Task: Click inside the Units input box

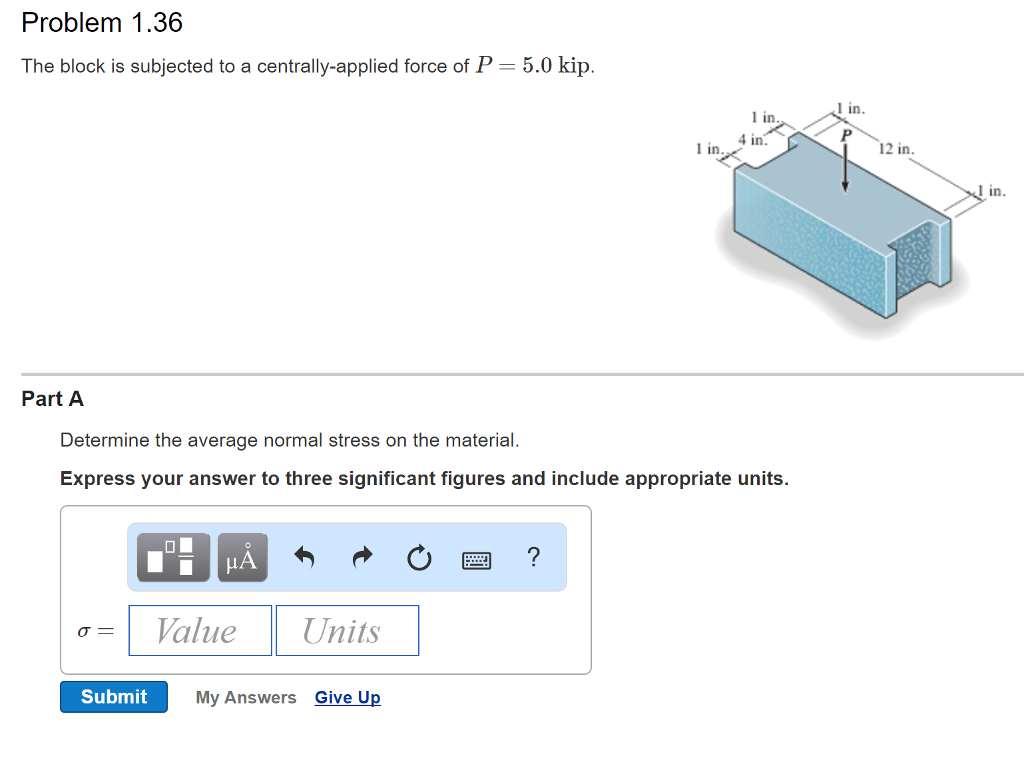Action: [x=347, y=630]
